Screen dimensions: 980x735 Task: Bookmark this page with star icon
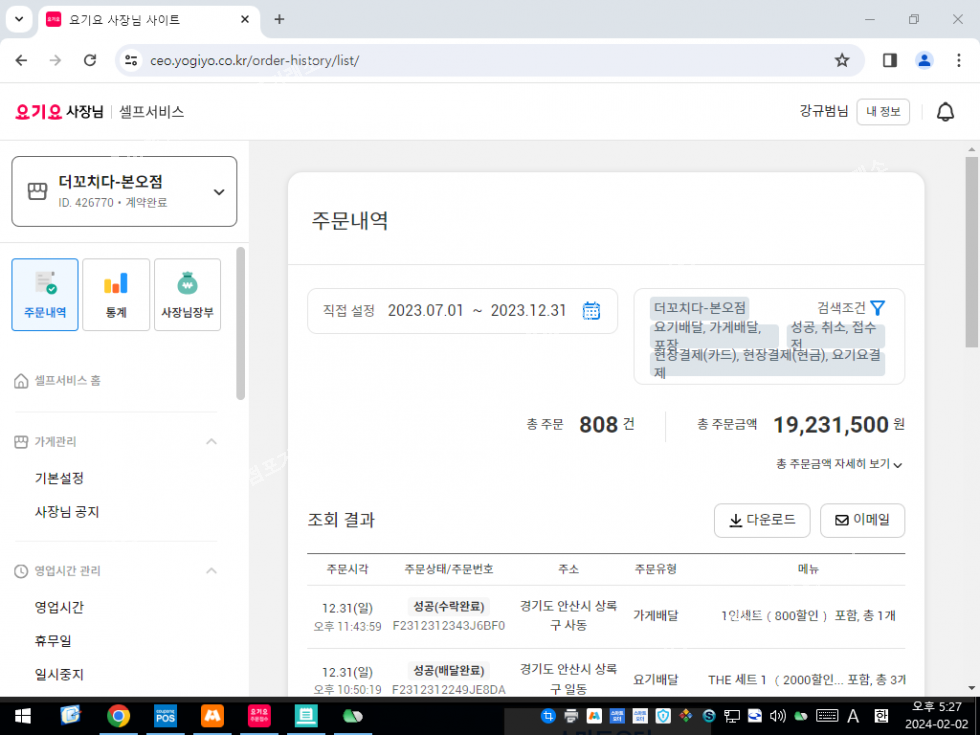click(841, 60)
